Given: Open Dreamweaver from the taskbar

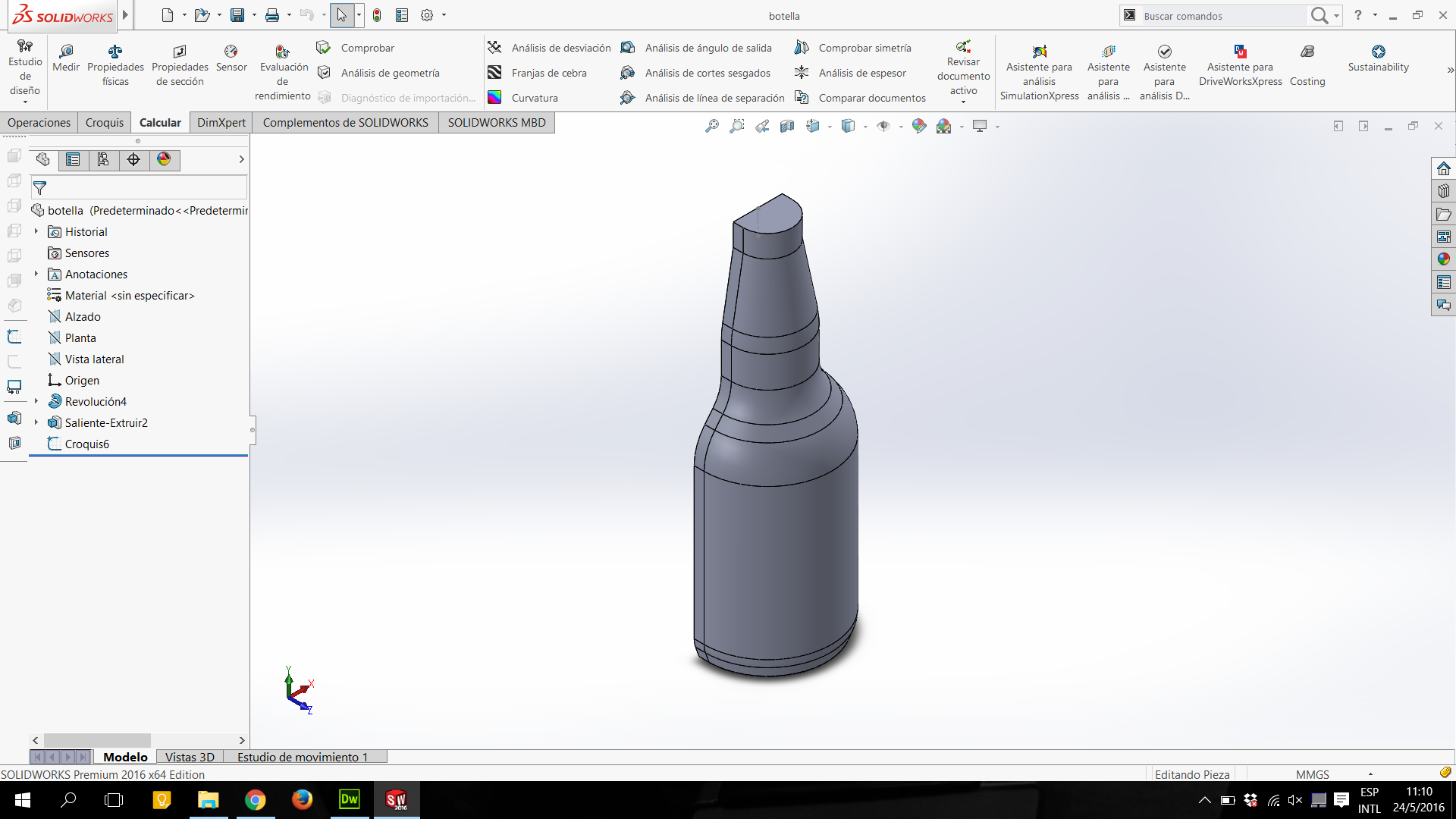Looking at the screenshot, I should pos(349,800).
